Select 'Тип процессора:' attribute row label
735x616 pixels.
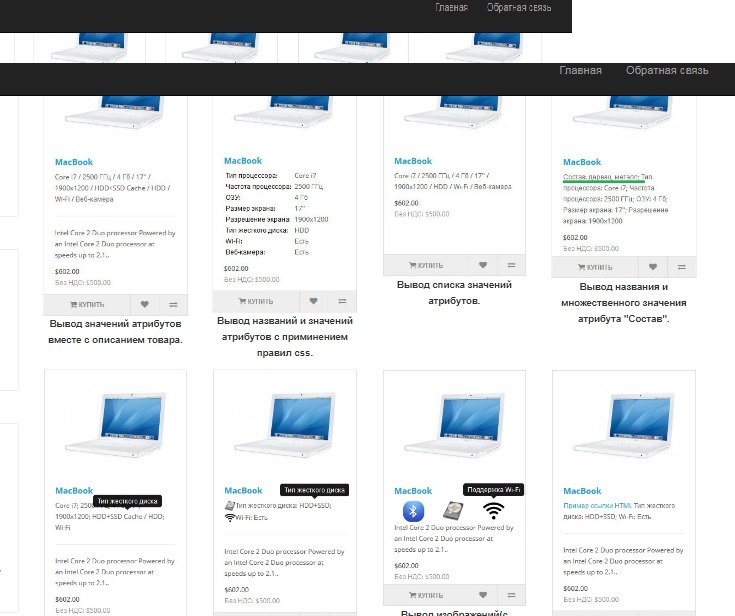point(251,176)
